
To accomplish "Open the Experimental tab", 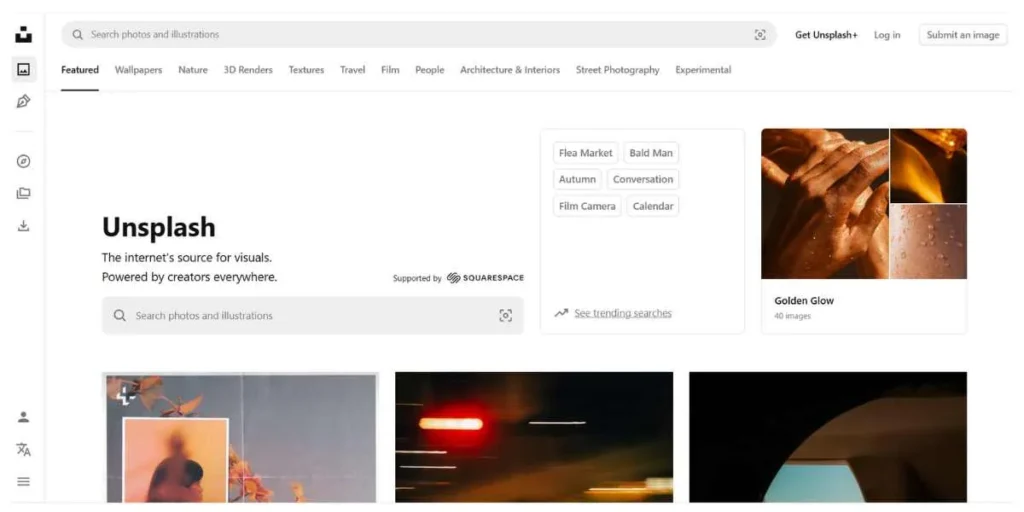I will (x=703, y=70).
